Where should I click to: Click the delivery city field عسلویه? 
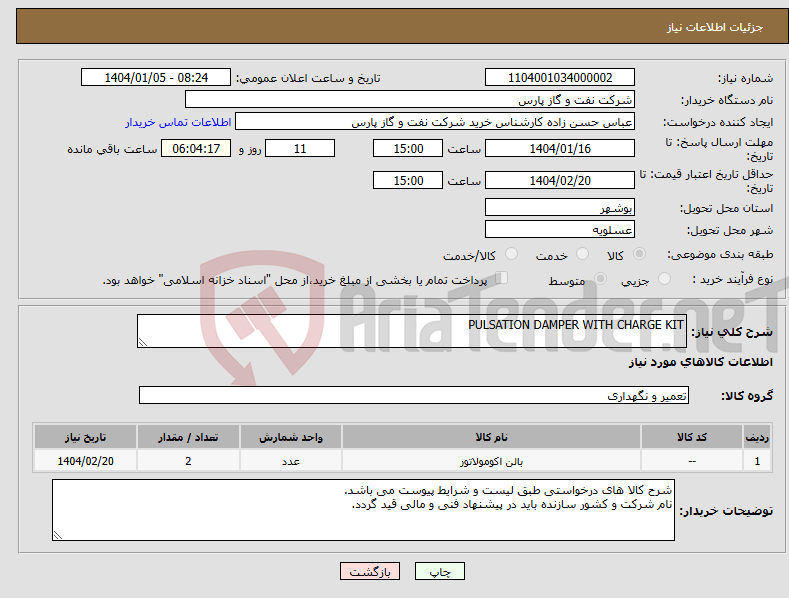(560, 229)
